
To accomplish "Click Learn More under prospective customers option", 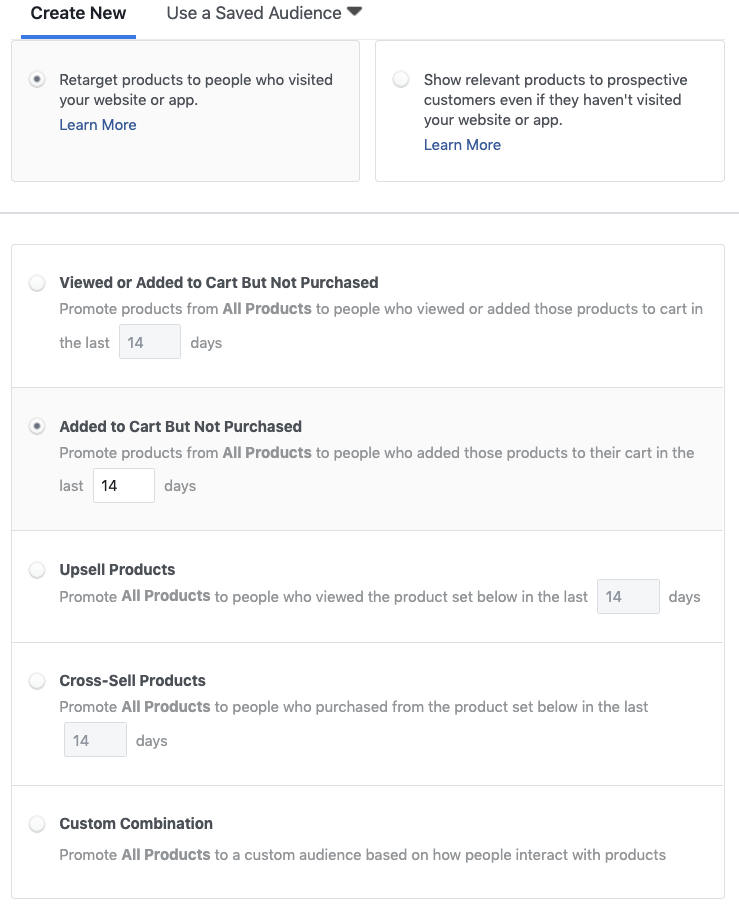I will (x=462, y=145).
